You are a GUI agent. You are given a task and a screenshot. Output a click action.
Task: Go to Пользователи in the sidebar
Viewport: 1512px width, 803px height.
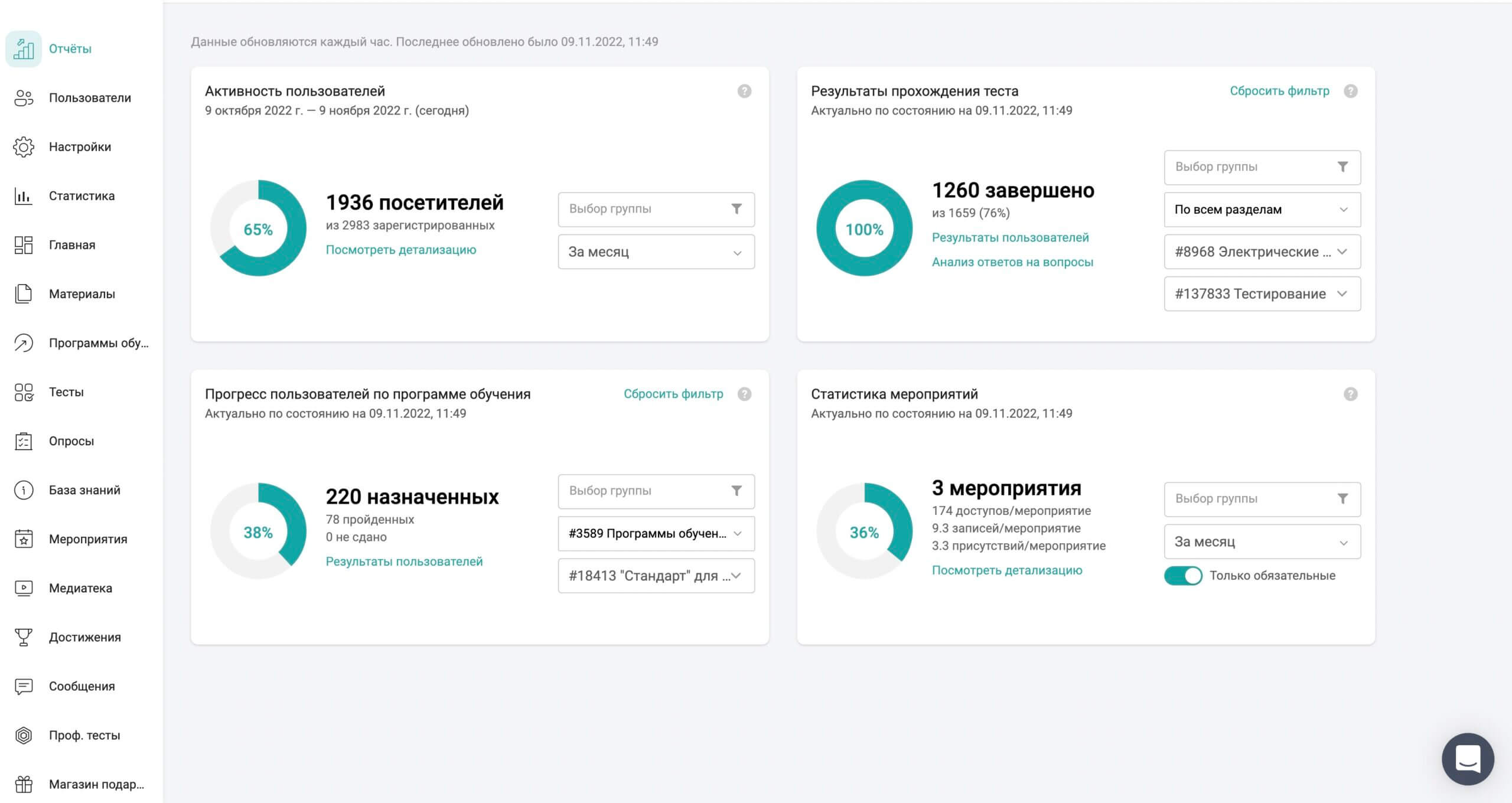(90, 98)
